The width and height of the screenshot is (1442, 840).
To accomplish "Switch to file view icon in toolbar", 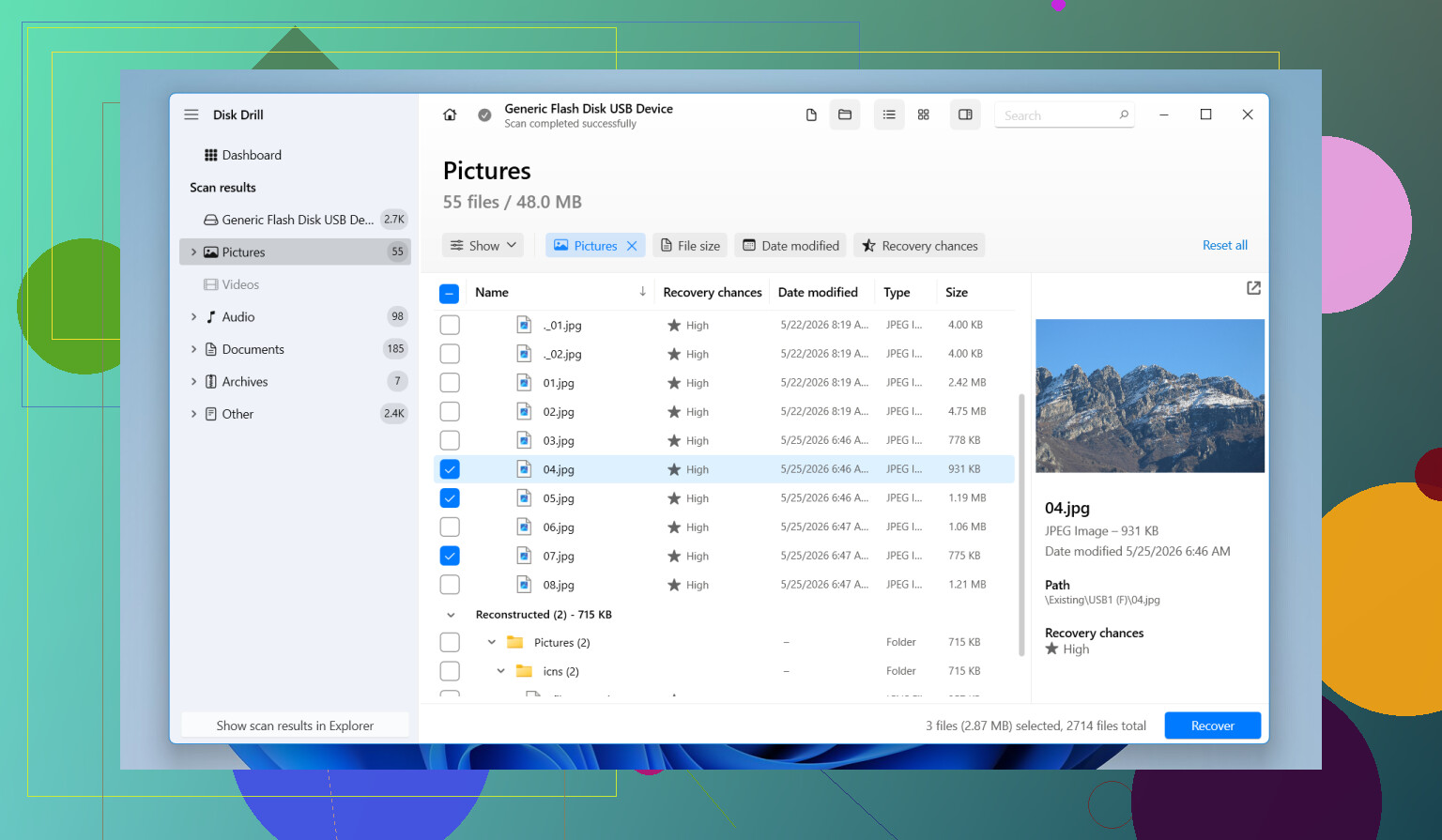I will point(811,115).
